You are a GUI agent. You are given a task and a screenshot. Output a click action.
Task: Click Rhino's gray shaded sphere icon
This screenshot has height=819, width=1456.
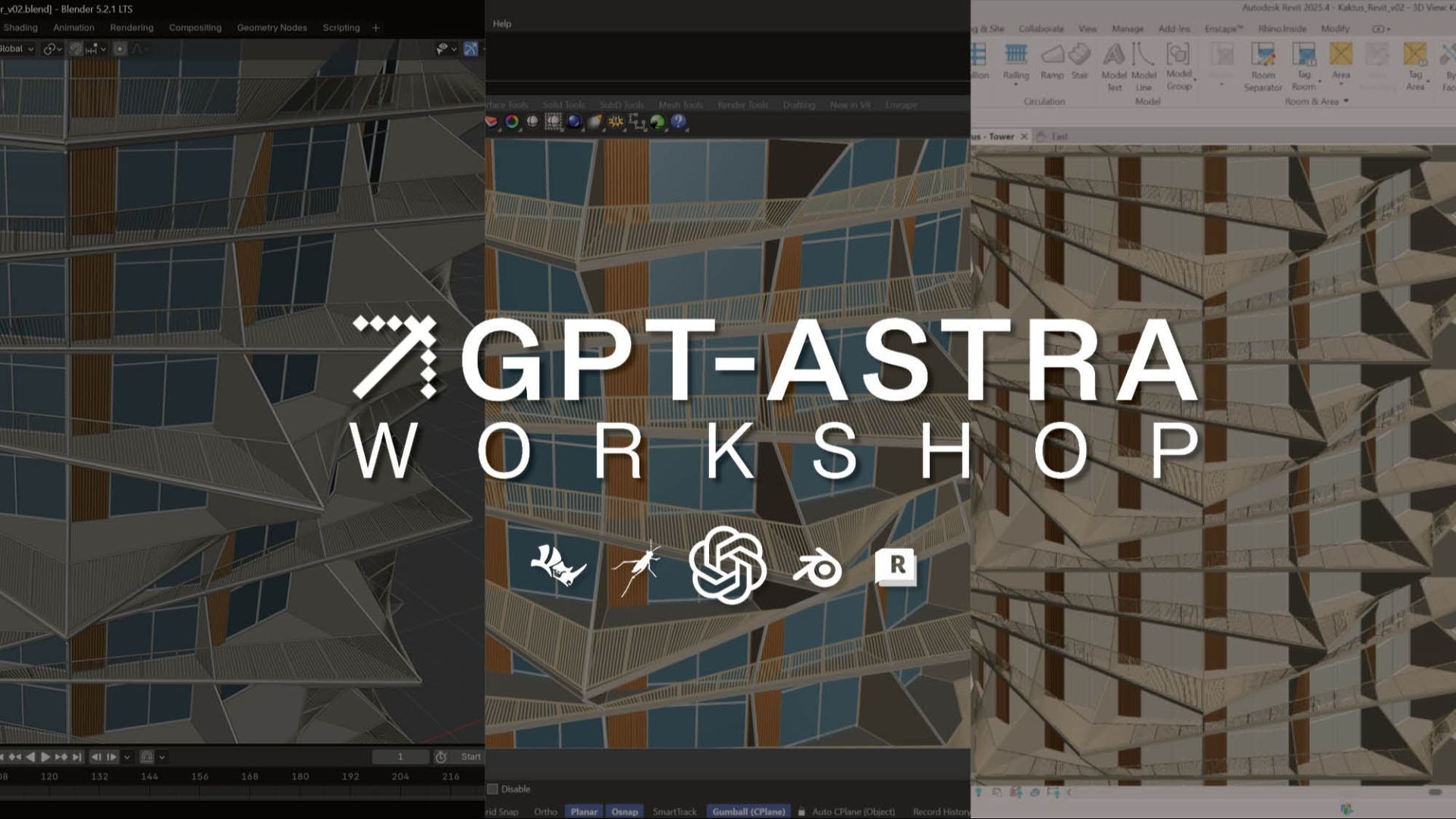[532, 121]
